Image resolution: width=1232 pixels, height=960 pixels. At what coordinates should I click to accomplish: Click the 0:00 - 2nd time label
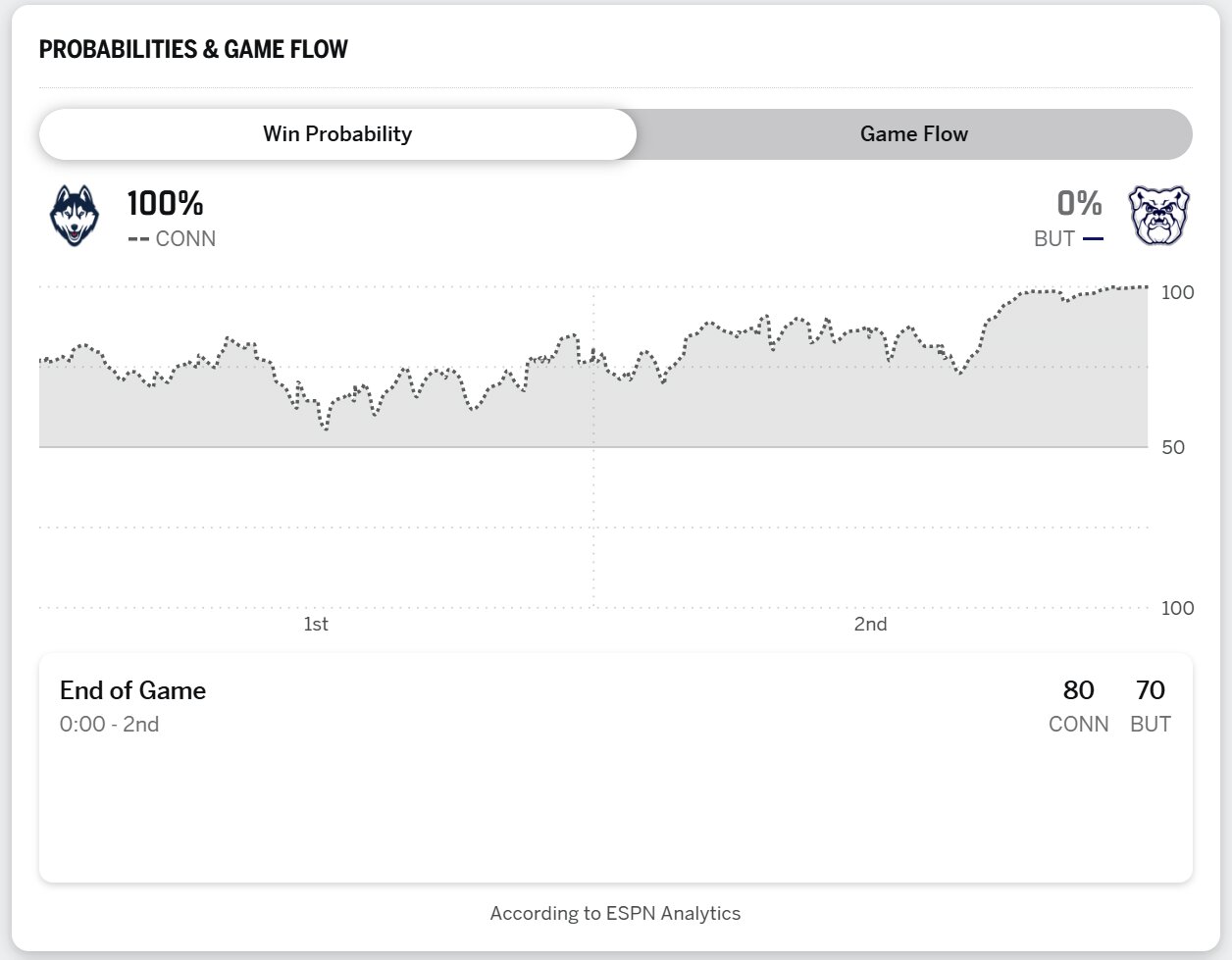[109, 725]
